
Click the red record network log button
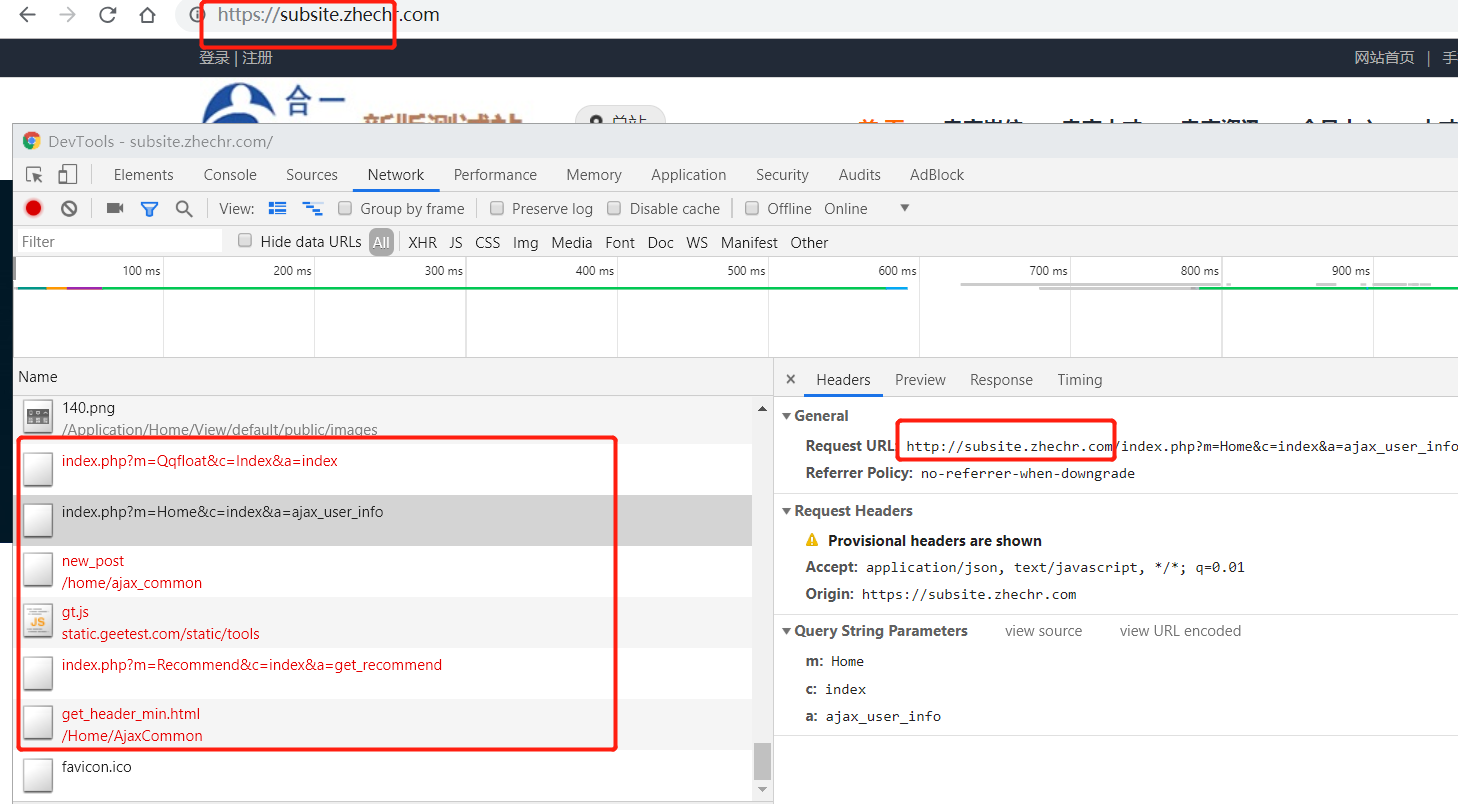34,208
